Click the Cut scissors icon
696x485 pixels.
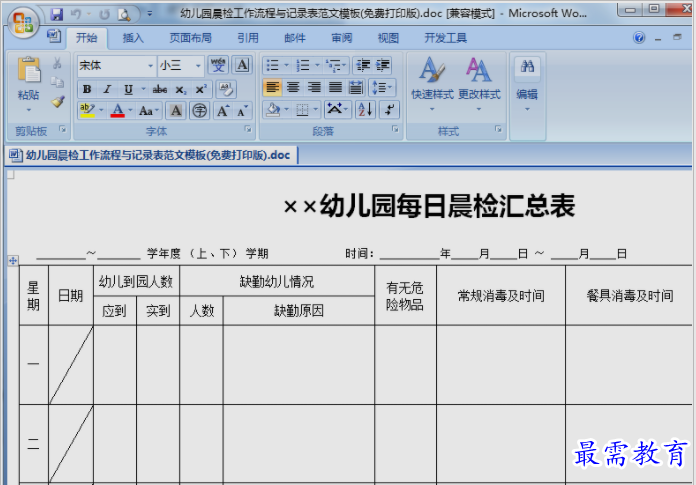pyautogui.click(x=58, y=64)
